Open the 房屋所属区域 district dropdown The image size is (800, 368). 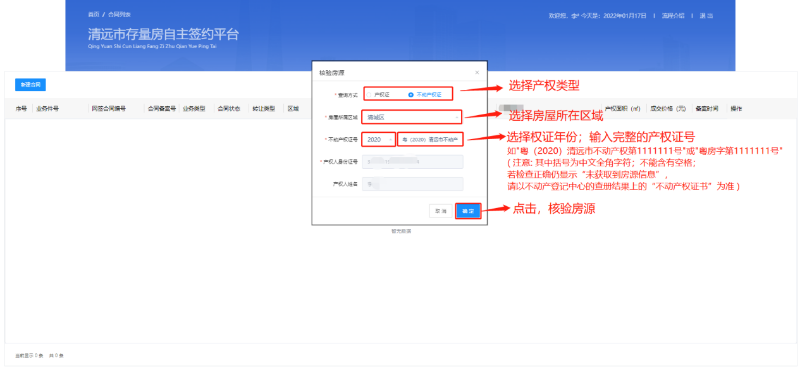[x=411, y=117]
